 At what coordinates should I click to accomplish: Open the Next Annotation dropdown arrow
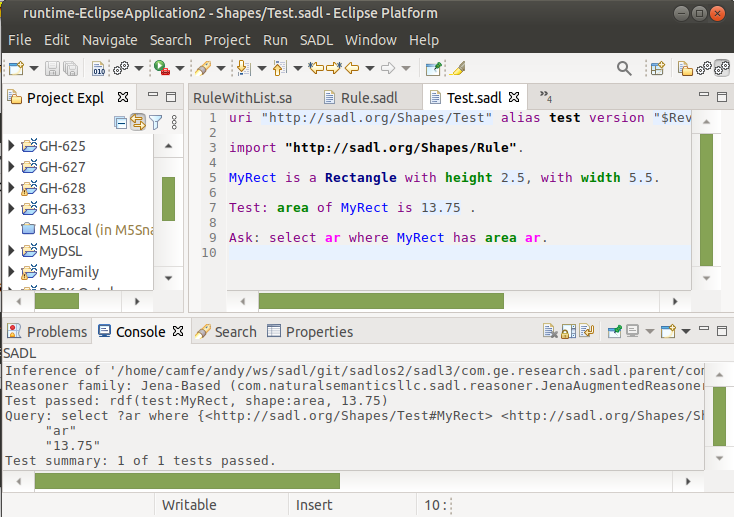(x=262, y=68)
